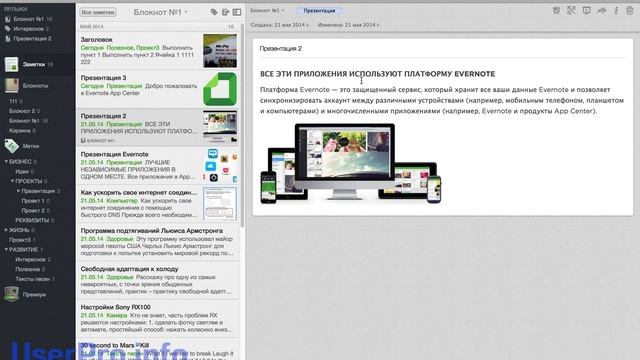This screenshot has height=360, width=640.
Task: Click app icons thumbnail of Презентация Evernote
Action: point(220,165)
